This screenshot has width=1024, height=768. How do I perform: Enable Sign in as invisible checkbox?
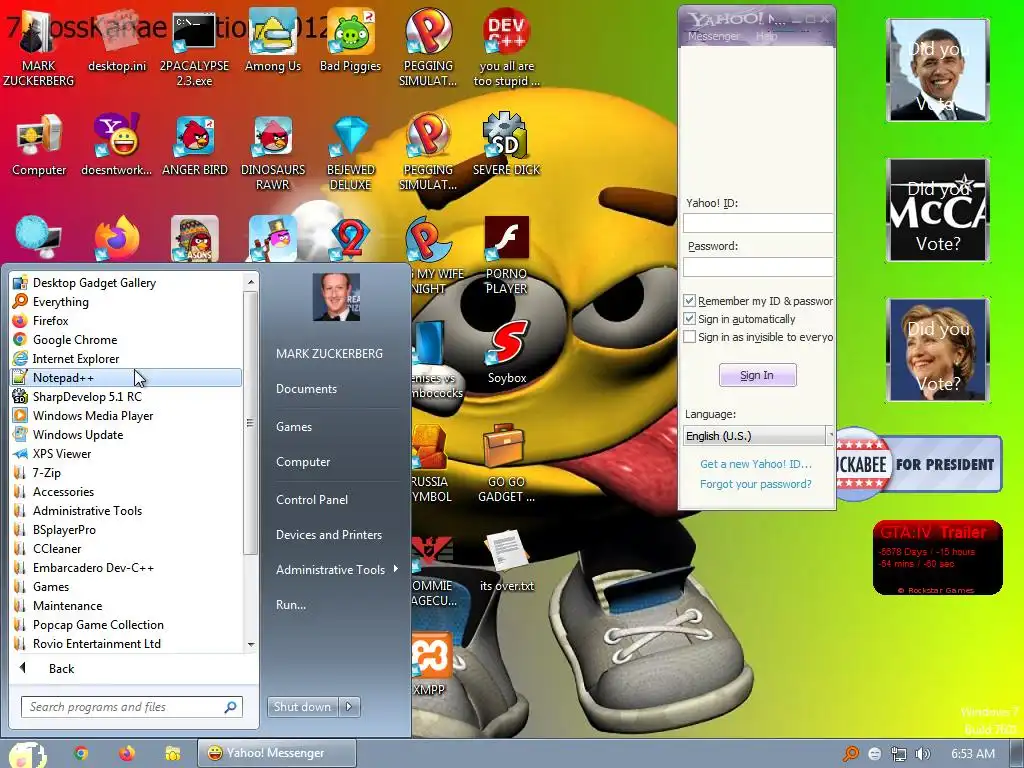pos(689,337)
